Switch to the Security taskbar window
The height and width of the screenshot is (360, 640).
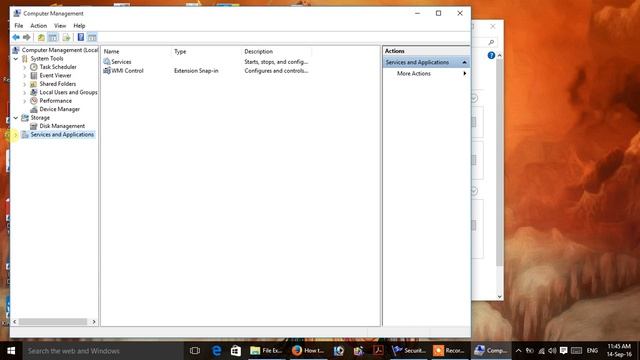(x=409, y=351)
